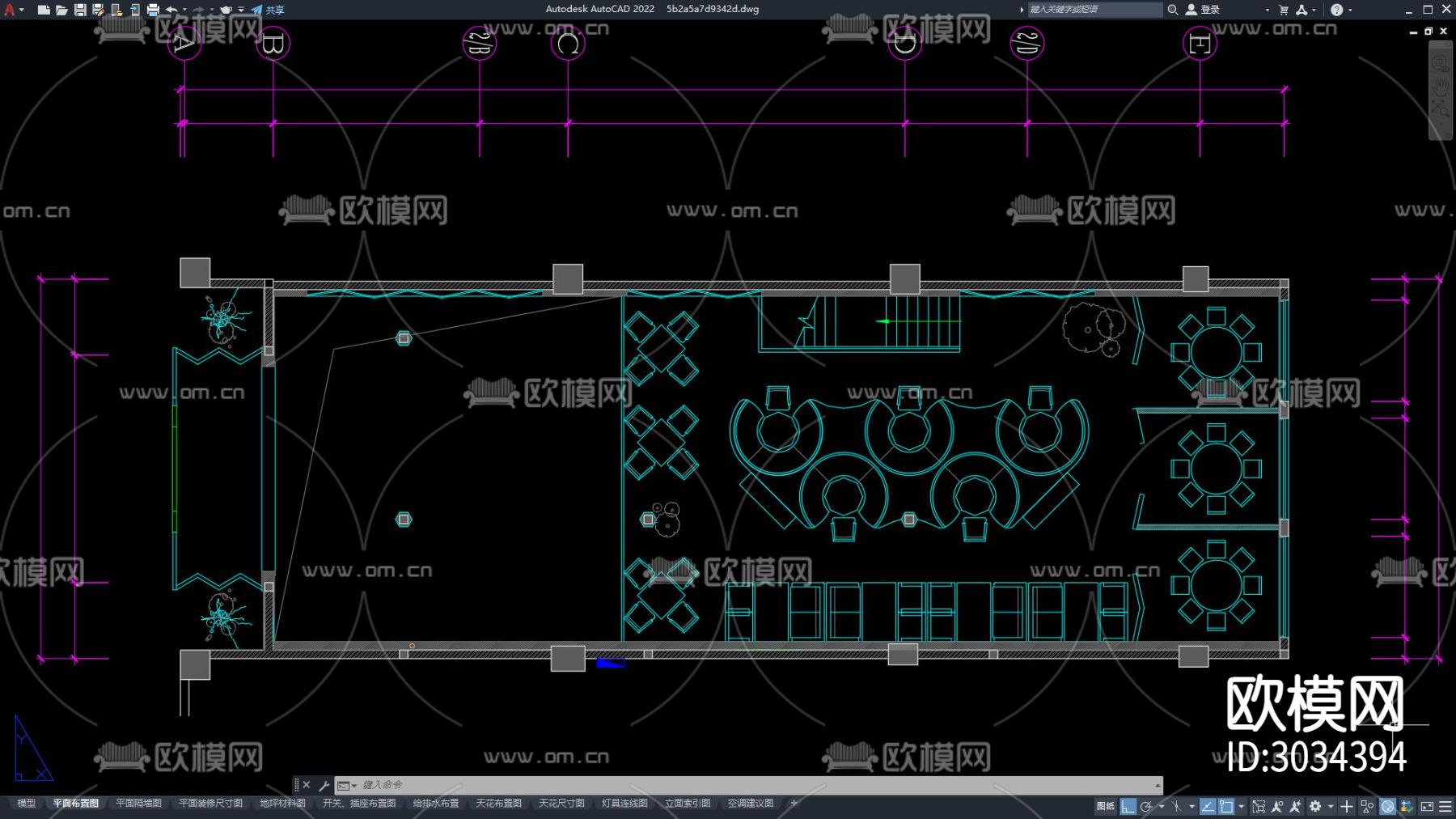The image size is (1456, 819).
Task: Open the 天花布置图 layout tab
Action: coord(498,804)
